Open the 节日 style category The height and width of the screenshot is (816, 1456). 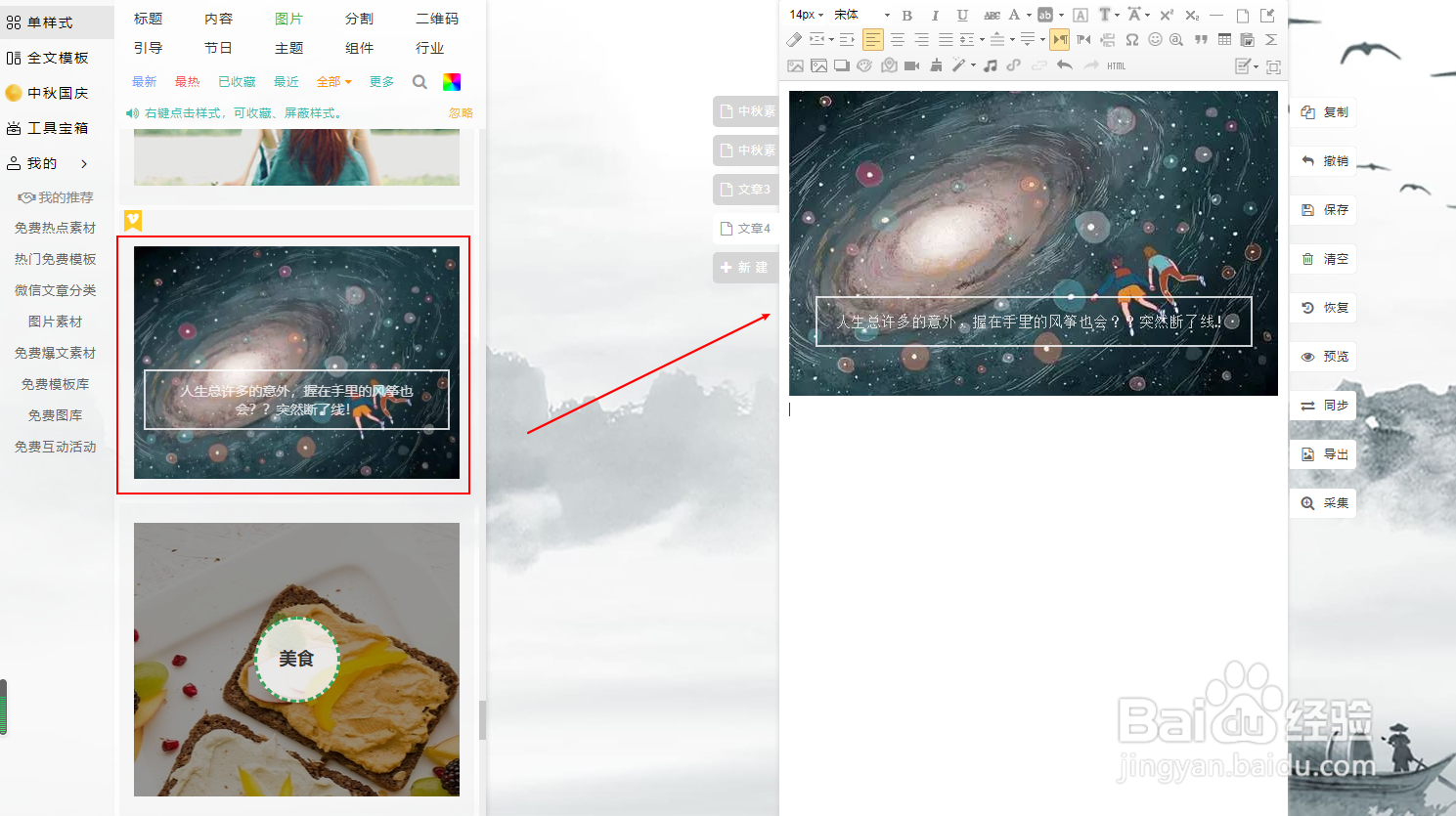click(219, 48)
